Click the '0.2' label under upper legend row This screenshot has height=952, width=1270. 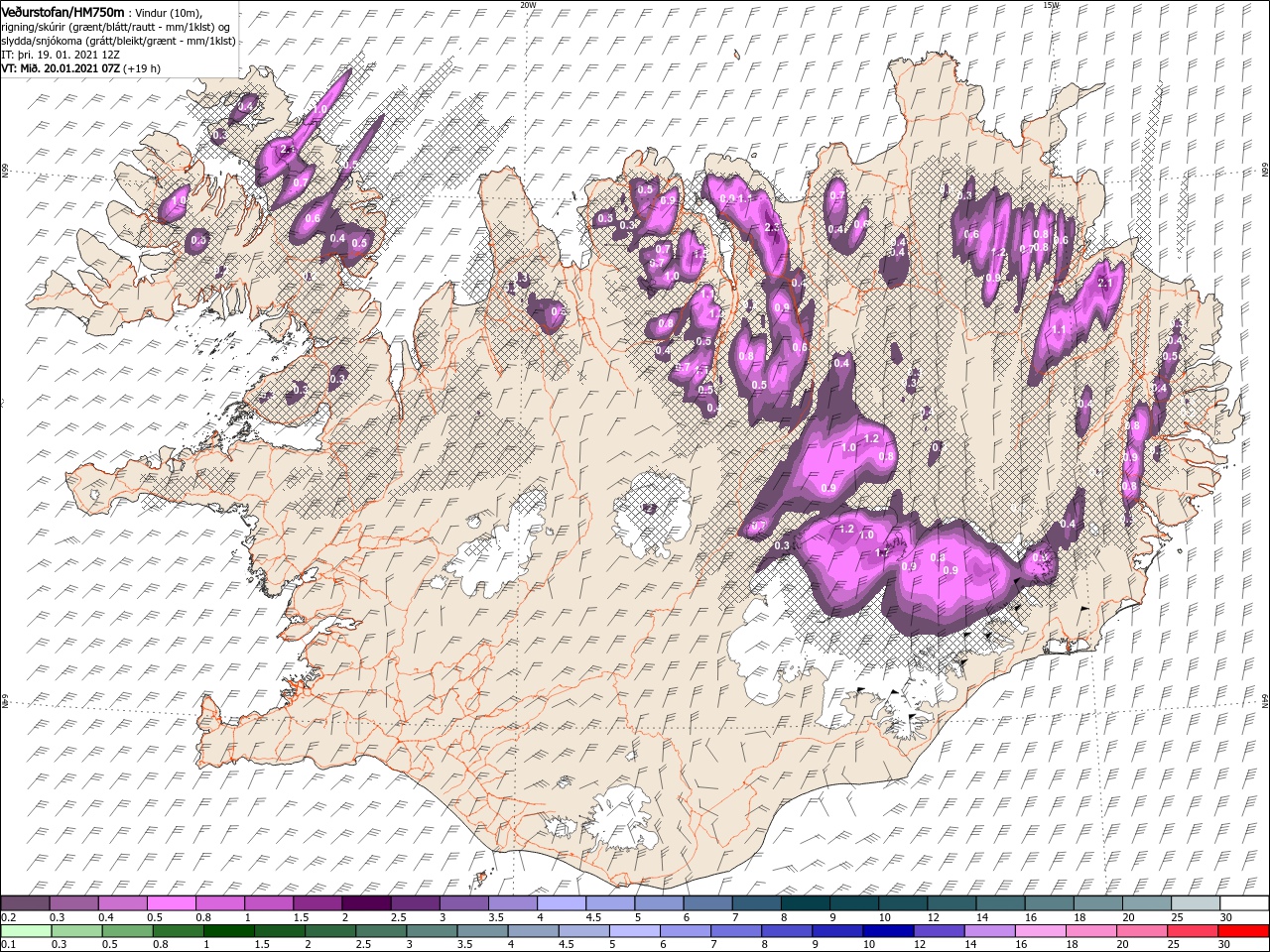9,917
